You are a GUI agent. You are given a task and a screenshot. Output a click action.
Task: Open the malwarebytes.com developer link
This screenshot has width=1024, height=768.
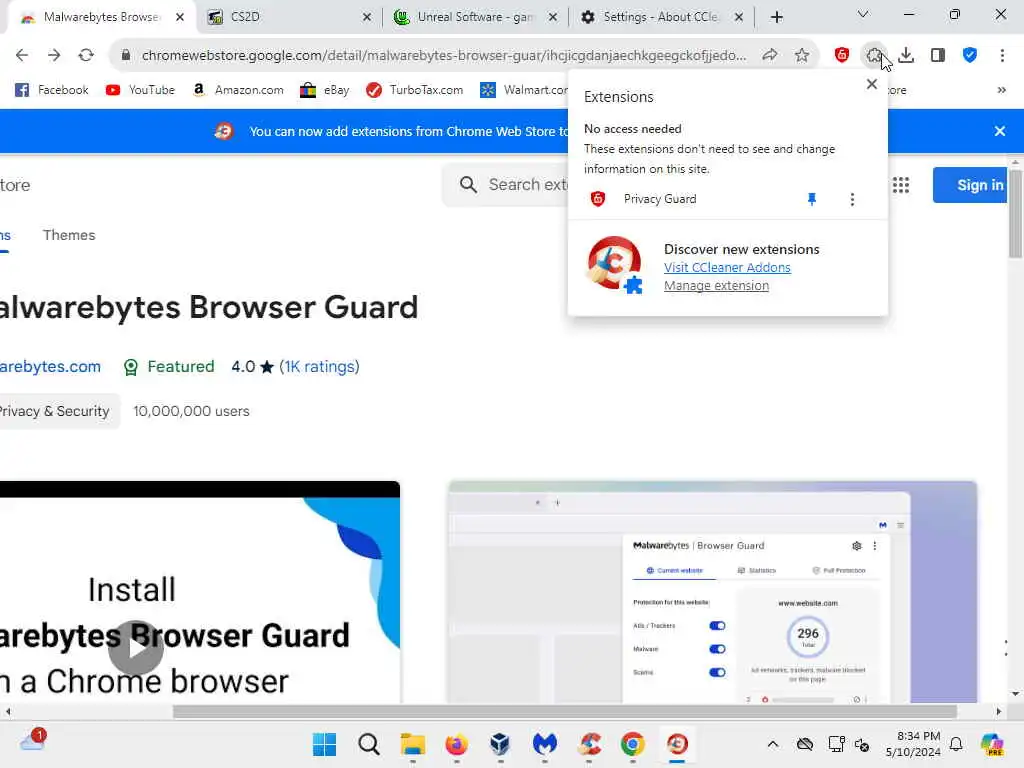point(50,367)
